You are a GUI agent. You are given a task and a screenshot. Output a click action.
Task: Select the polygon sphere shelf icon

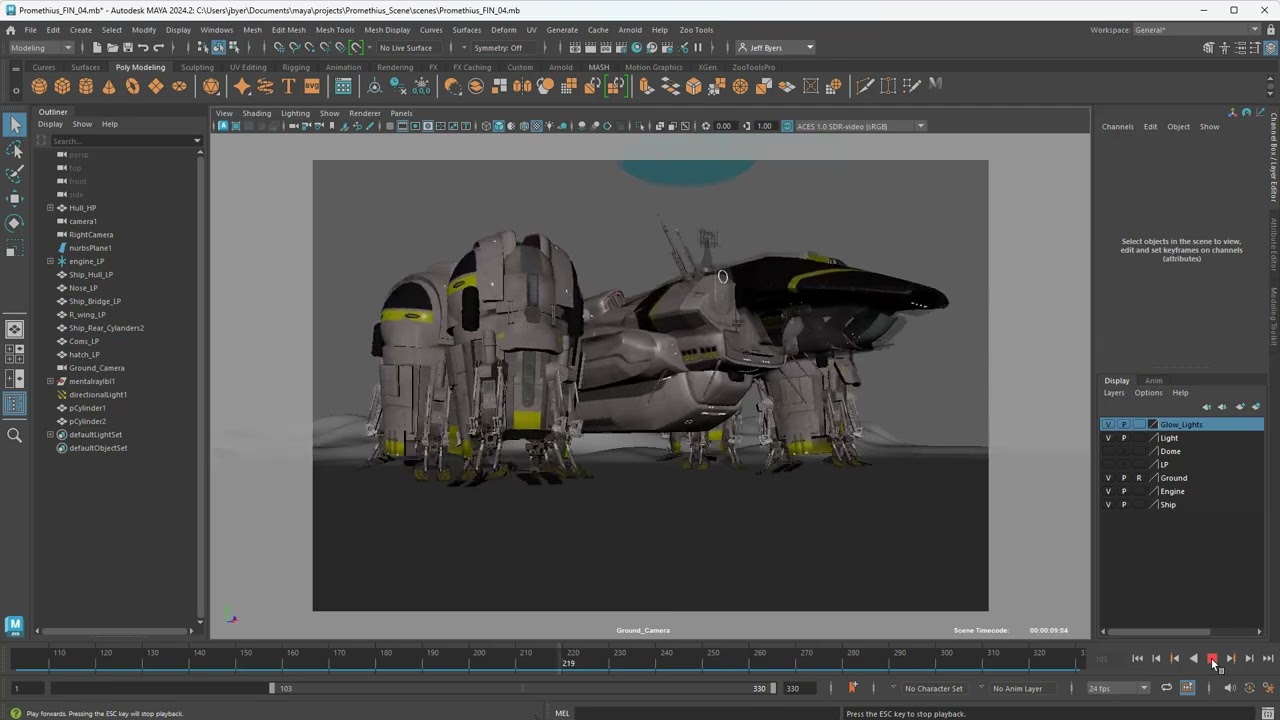point(39,86)
